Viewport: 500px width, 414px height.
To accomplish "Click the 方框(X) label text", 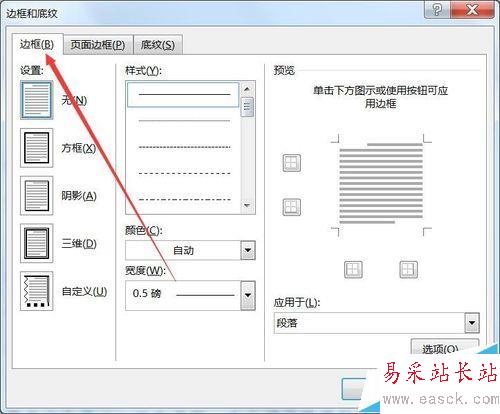I will 79,148.
